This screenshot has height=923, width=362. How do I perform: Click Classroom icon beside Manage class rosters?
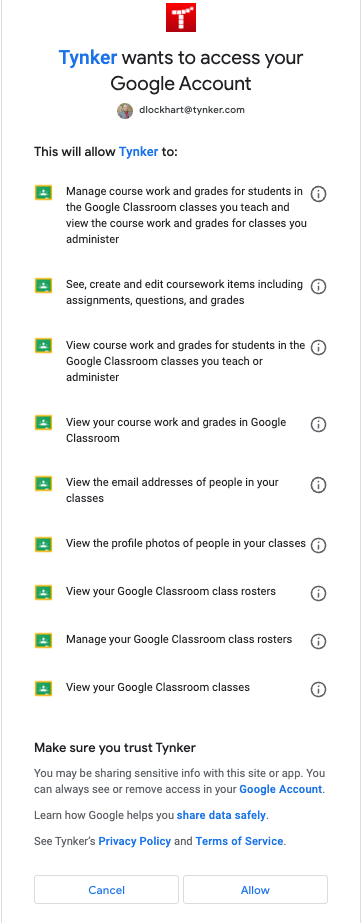pyautogui.click(x=44, y=640)
